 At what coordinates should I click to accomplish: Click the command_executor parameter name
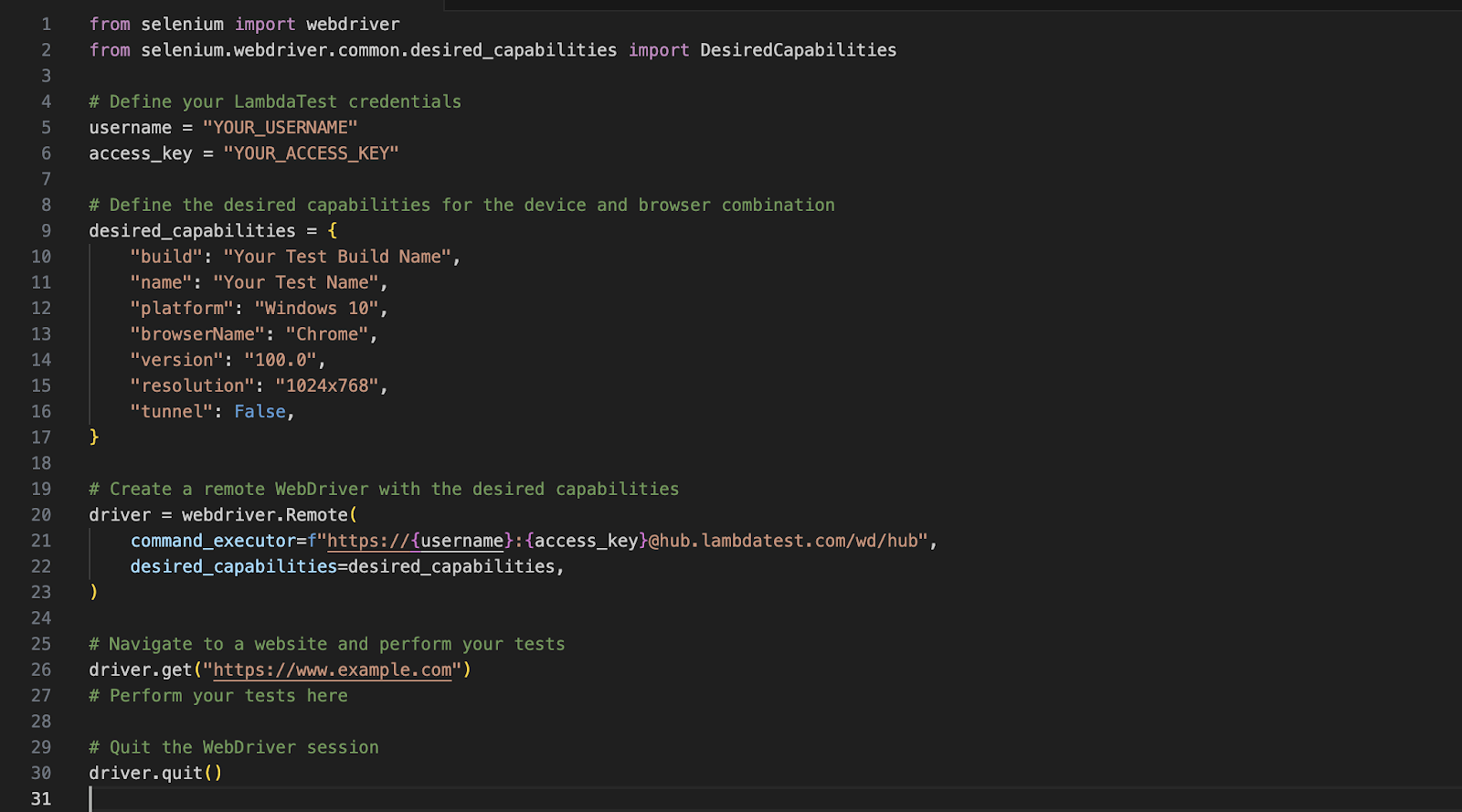pos(213,541)
